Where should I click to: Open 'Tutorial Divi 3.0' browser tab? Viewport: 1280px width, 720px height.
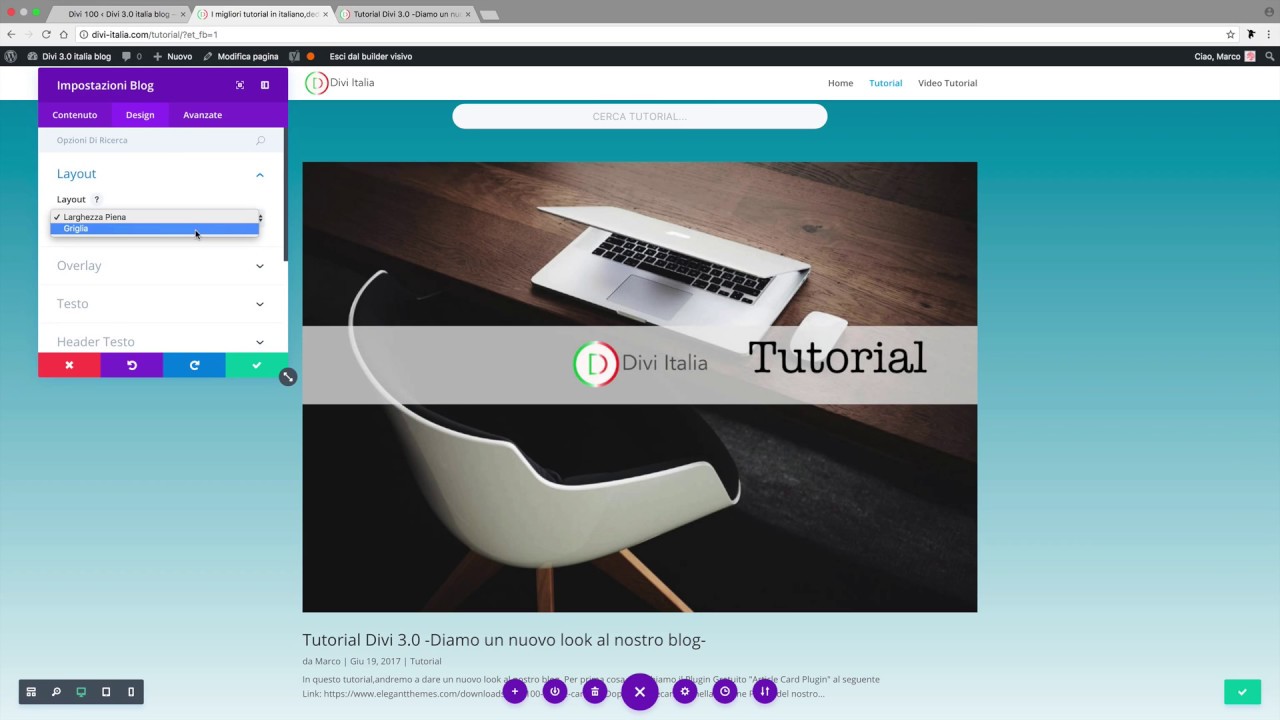pyautogui.click(x=406, y=14)
